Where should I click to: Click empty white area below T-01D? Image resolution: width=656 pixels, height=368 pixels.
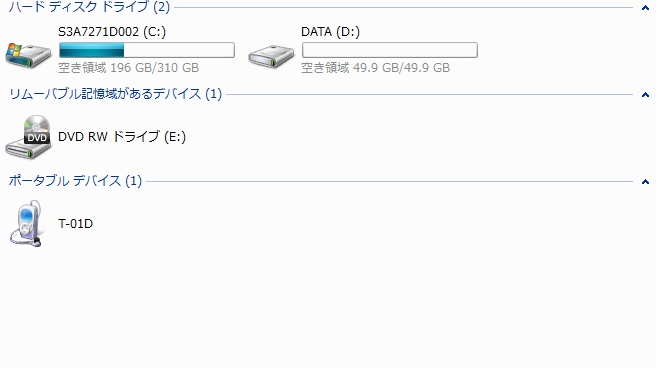point(328,309)
